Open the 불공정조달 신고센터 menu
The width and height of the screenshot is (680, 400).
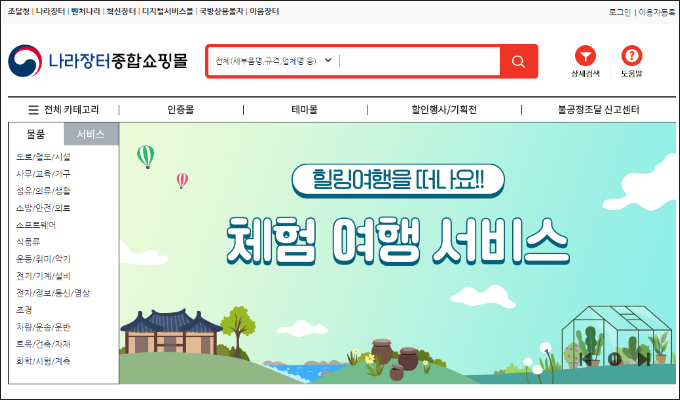[x=598, y=110]
